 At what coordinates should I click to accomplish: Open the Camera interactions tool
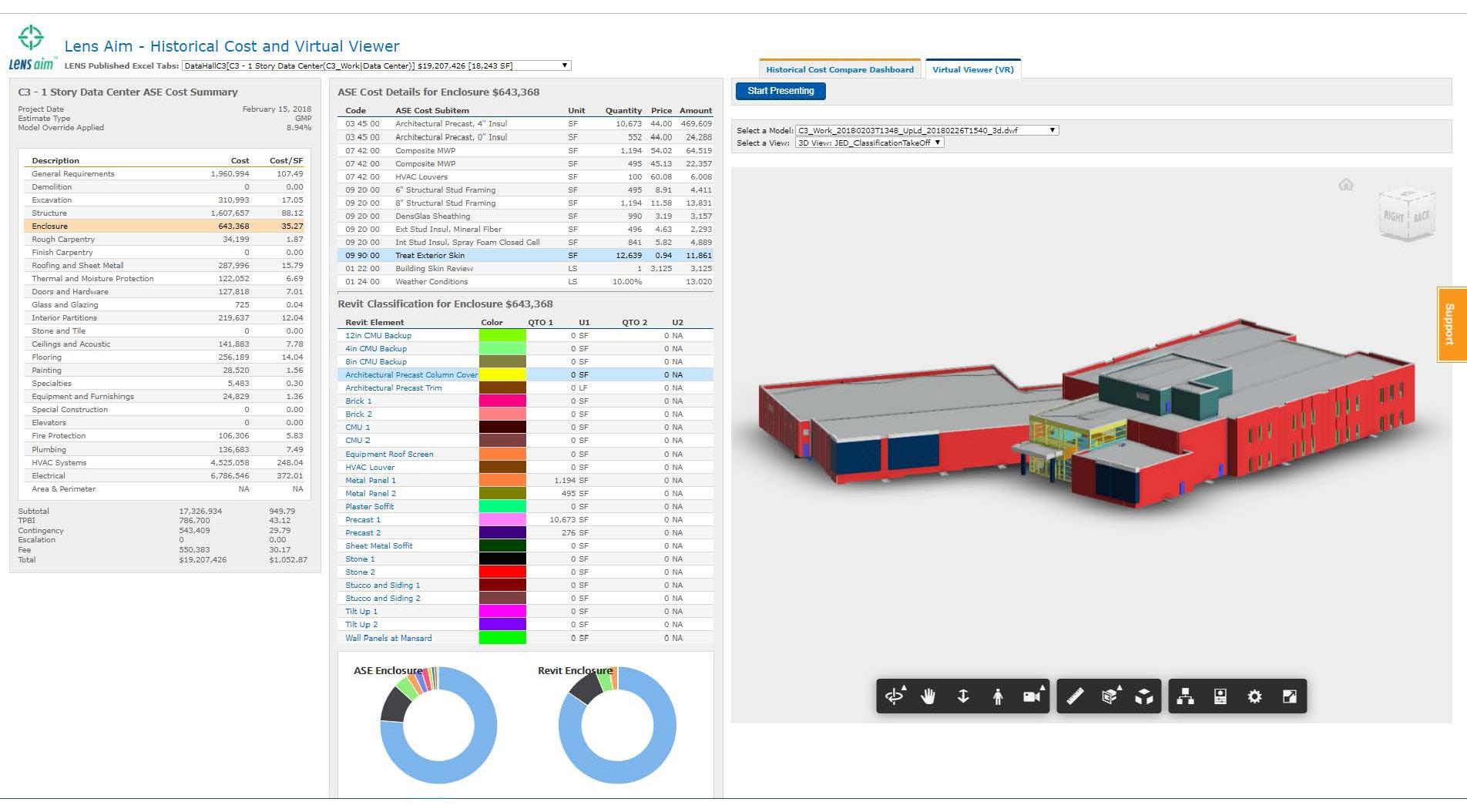(x=1032, y=696)
